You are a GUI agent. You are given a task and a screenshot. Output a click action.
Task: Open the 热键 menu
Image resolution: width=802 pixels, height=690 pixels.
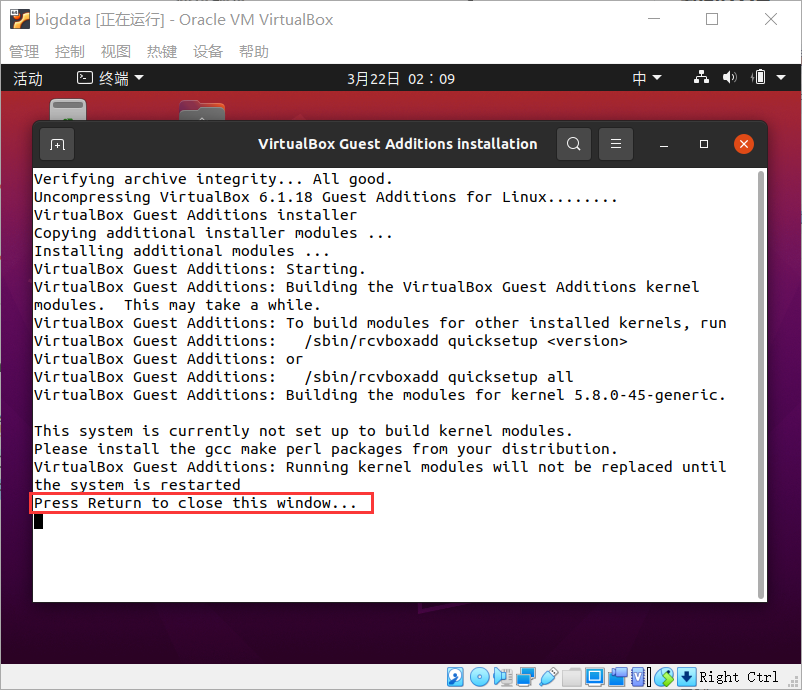(162, 52)
